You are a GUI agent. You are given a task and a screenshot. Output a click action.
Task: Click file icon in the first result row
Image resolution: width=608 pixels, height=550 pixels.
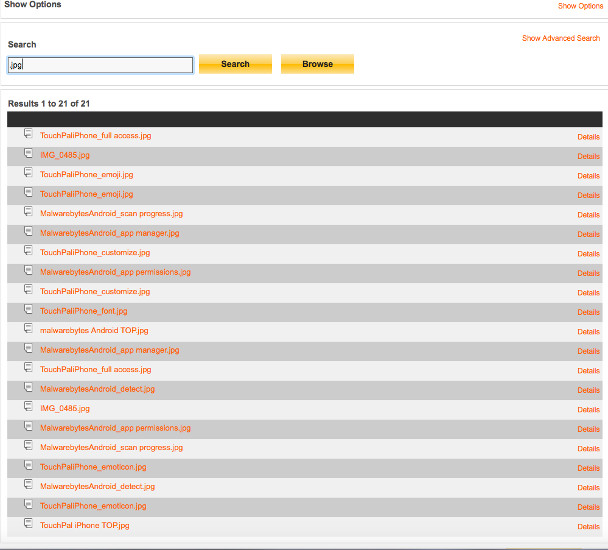(28, 134)
